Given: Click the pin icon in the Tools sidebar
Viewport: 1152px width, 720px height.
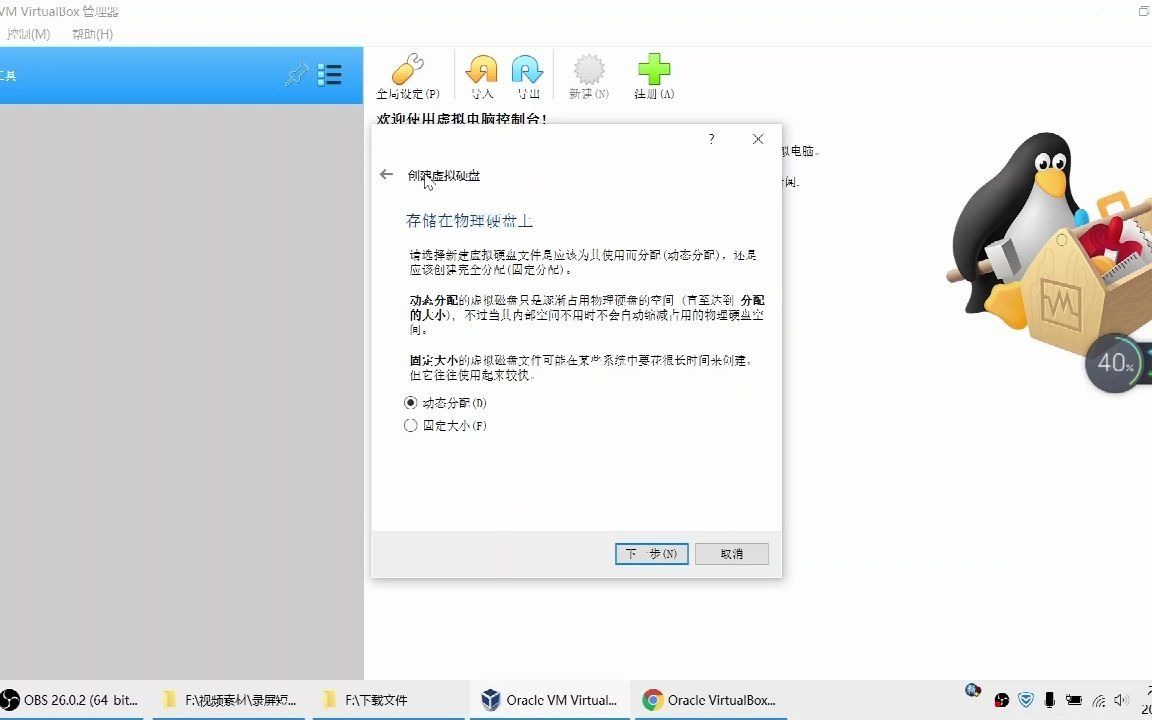Looking at the screenshot, I should [x=296, y=74].
